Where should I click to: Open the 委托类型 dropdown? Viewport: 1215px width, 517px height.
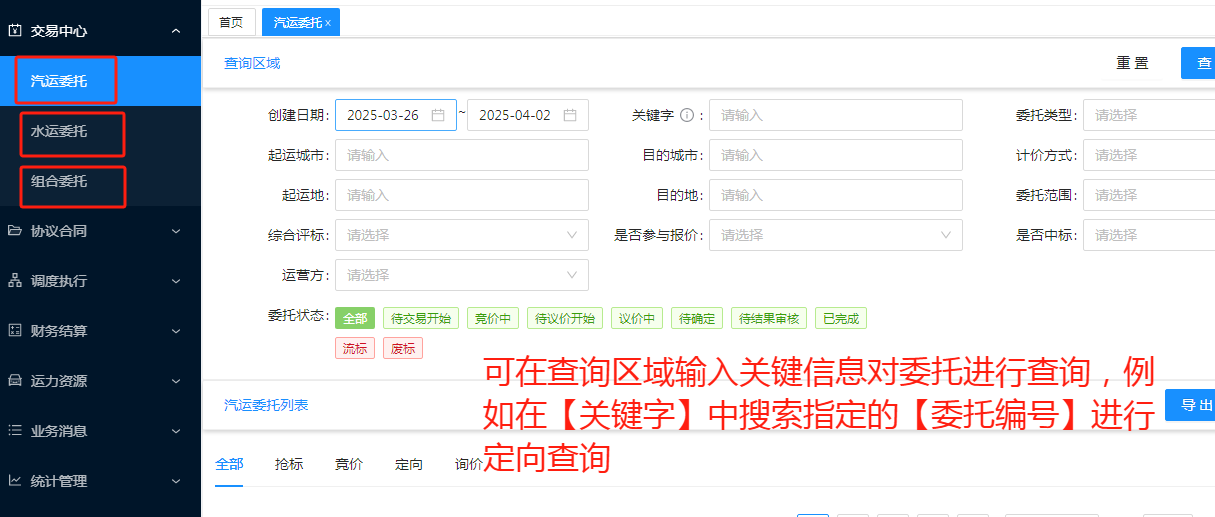coord(1149,115)
